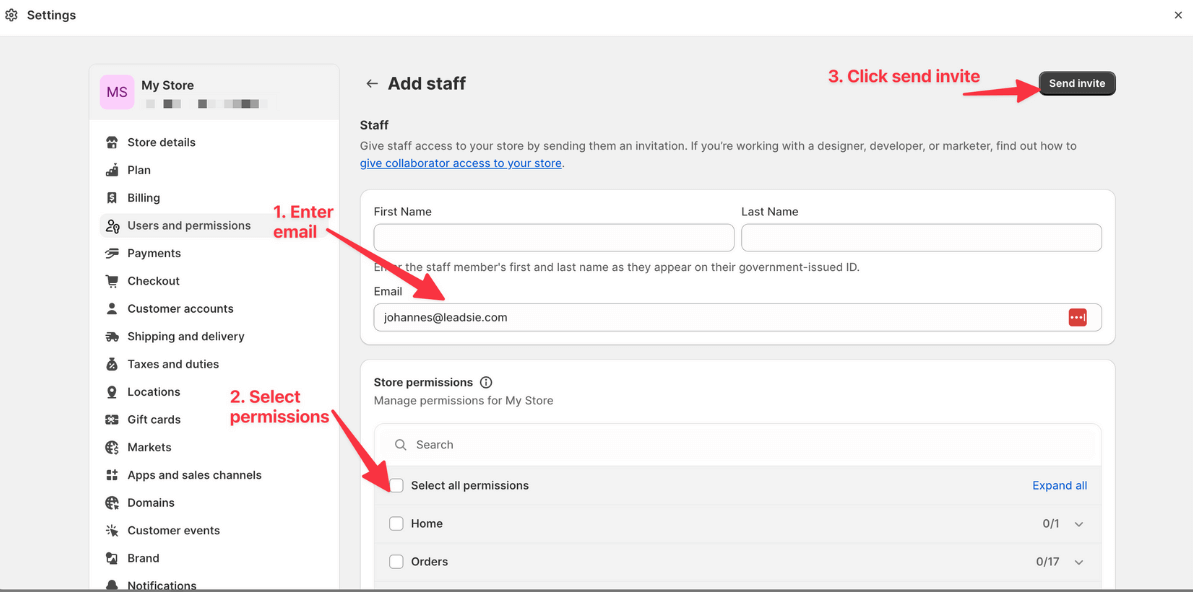Select the Shipping and delivery truck icon
This screenshot has height=592, width=1193.
[x=110, y=336]
